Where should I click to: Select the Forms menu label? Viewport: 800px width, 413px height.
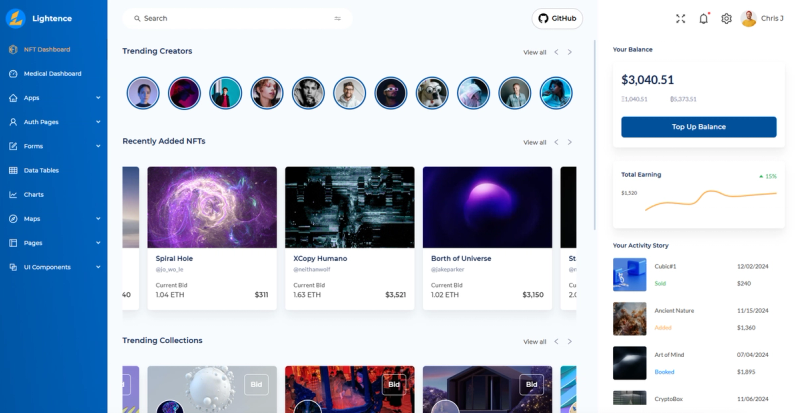coord(33,146)
